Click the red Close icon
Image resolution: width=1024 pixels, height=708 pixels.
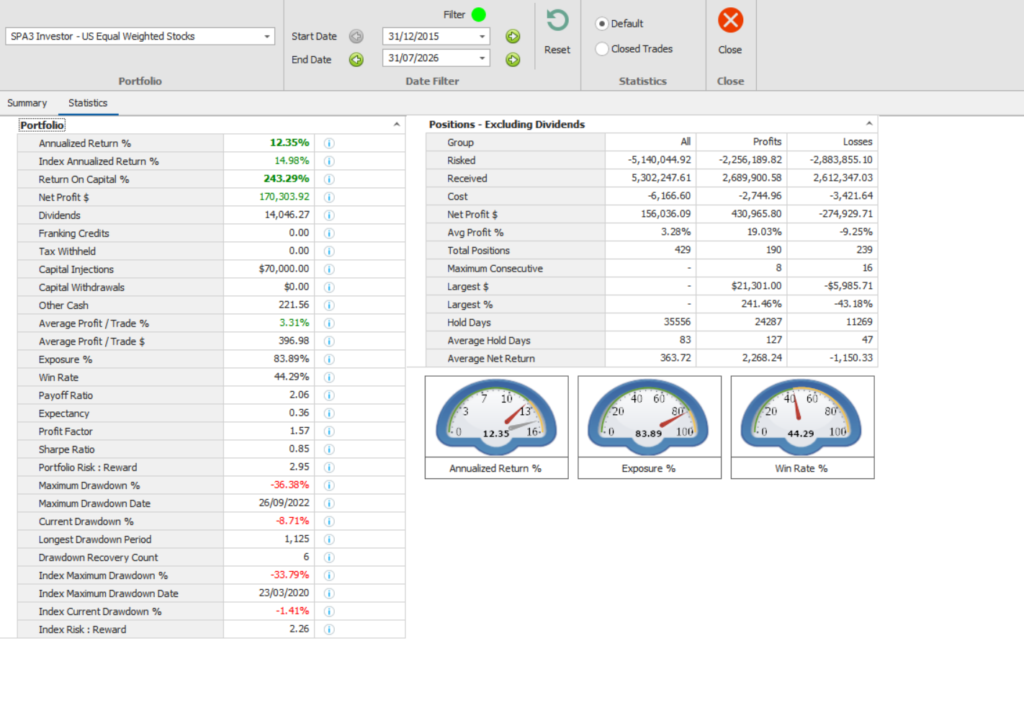730,20
